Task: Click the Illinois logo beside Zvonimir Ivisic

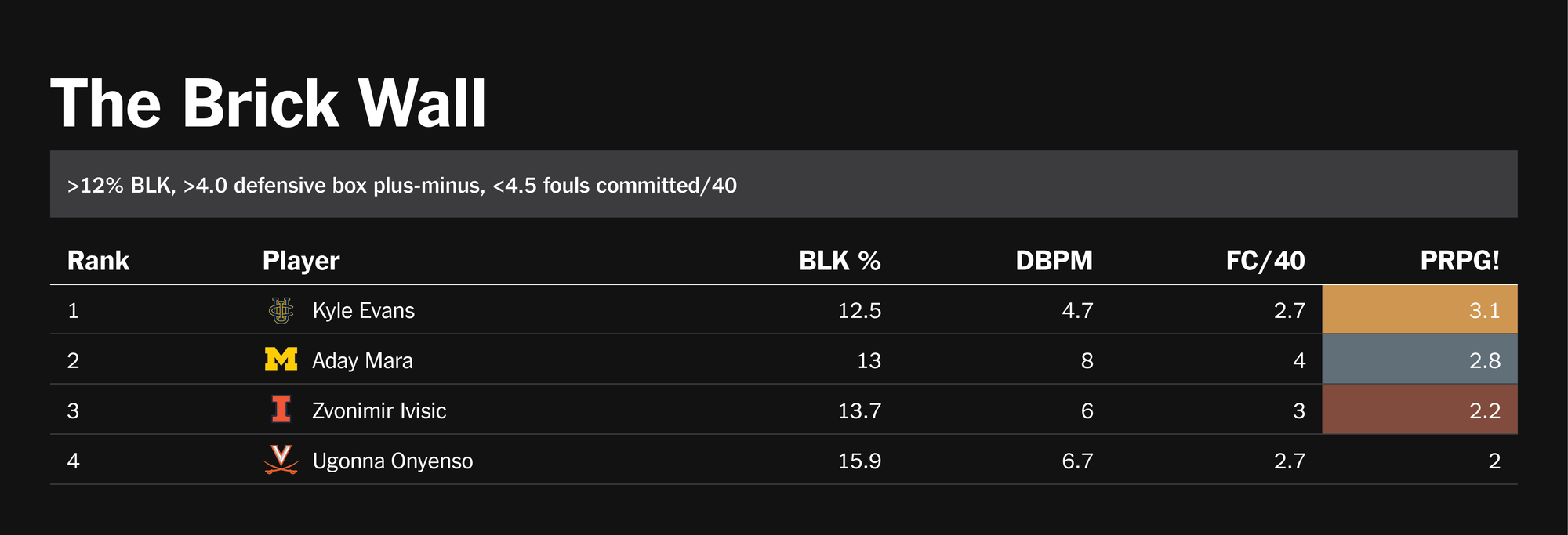Action: (281, 410)
